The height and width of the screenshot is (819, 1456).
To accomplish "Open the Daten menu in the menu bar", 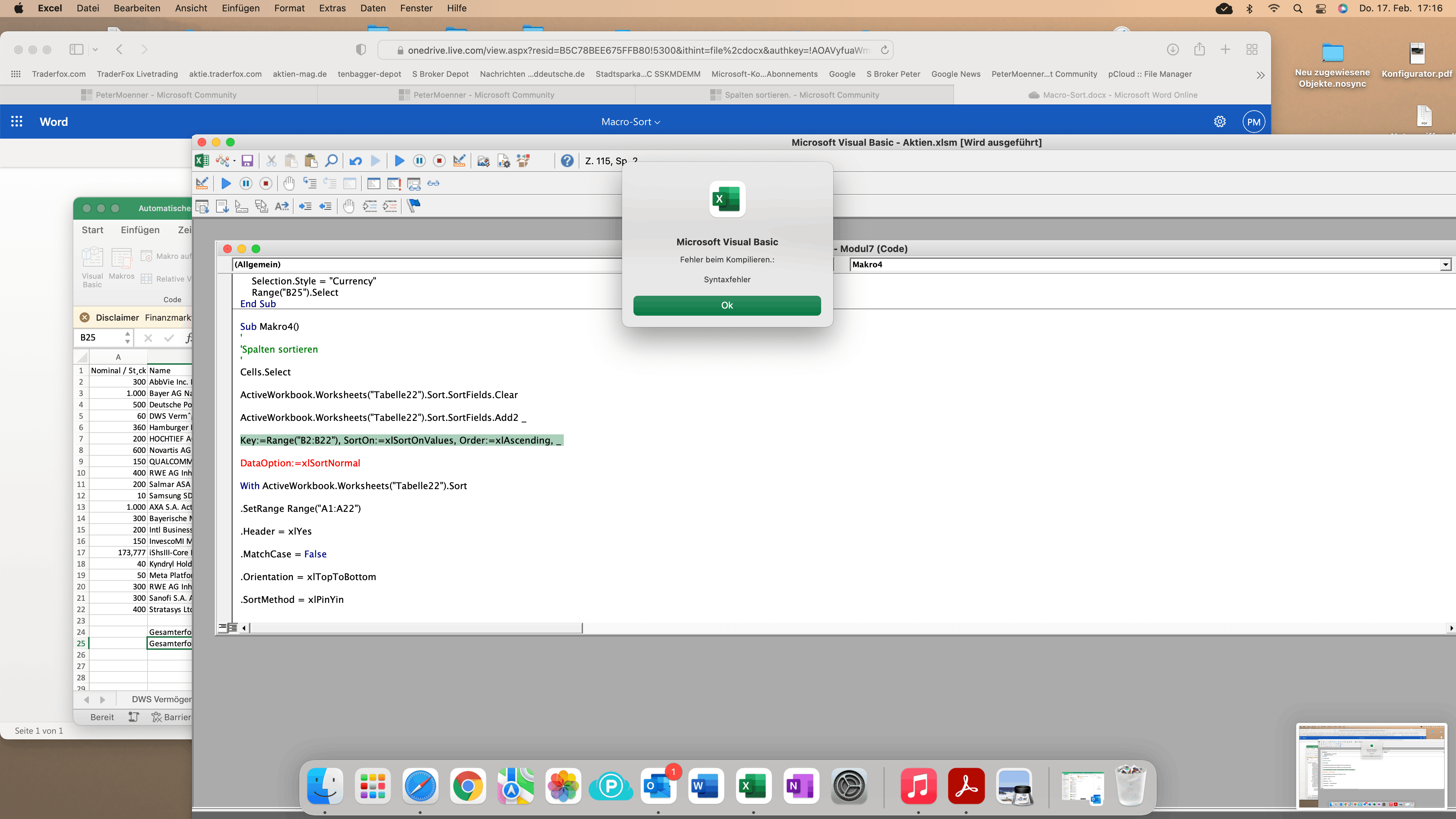I will click(373, 9).
